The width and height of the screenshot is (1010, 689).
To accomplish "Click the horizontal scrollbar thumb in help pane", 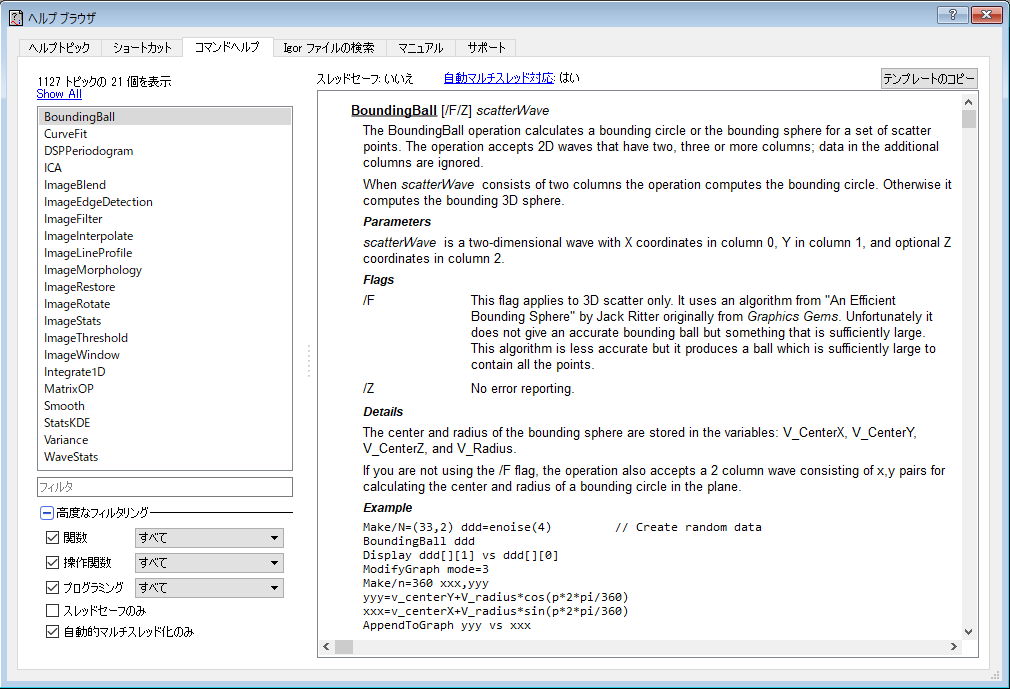I will pos(344,647).
